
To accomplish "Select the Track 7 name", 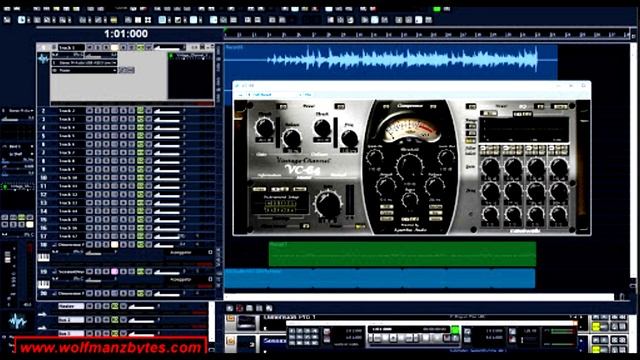I will [67, 153].
